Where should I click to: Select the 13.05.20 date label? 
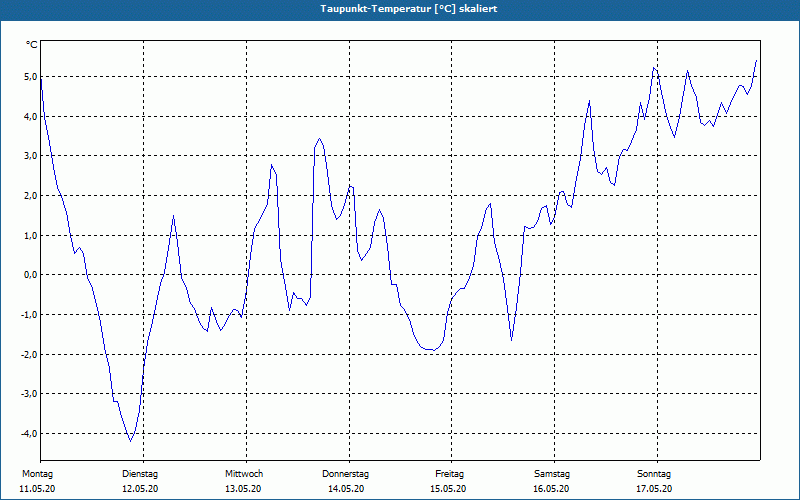243,489
